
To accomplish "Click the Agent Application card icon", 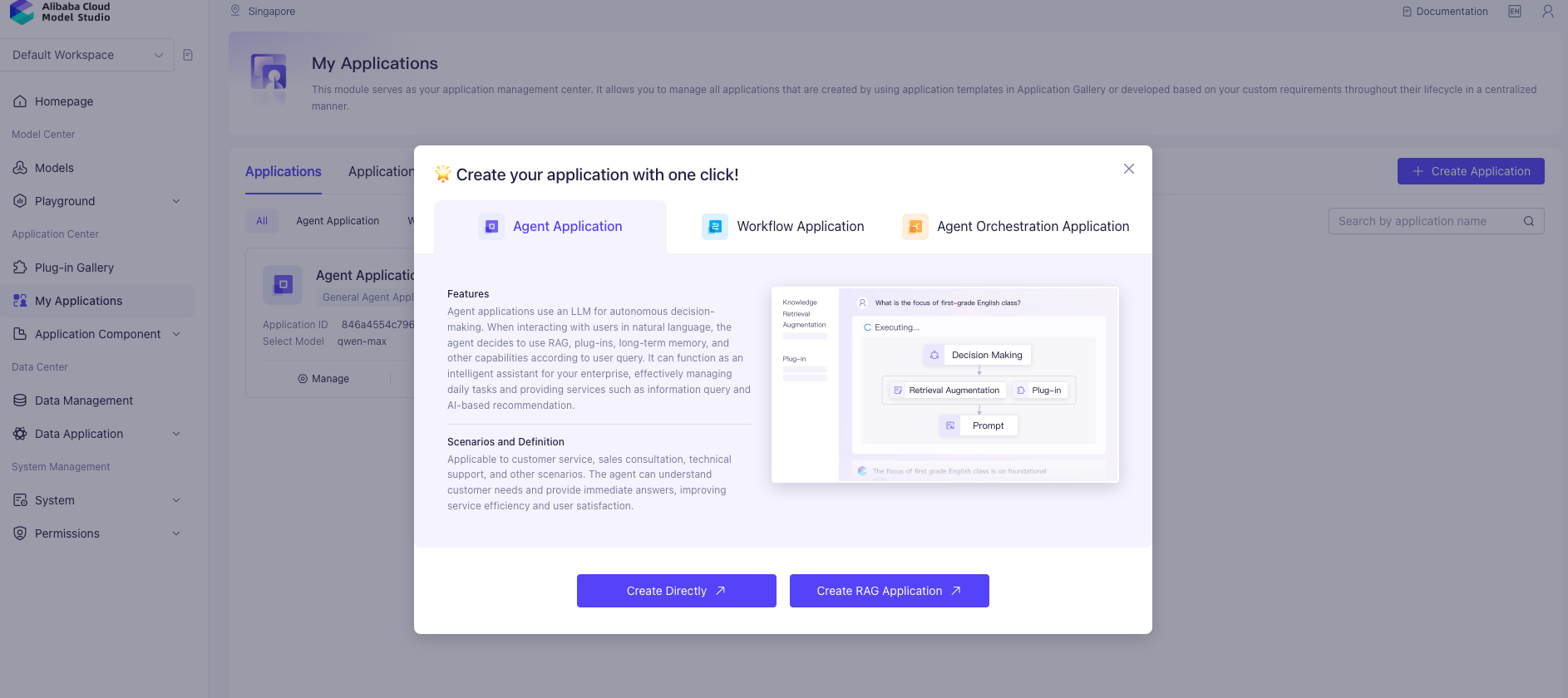I will pos(283,285).
